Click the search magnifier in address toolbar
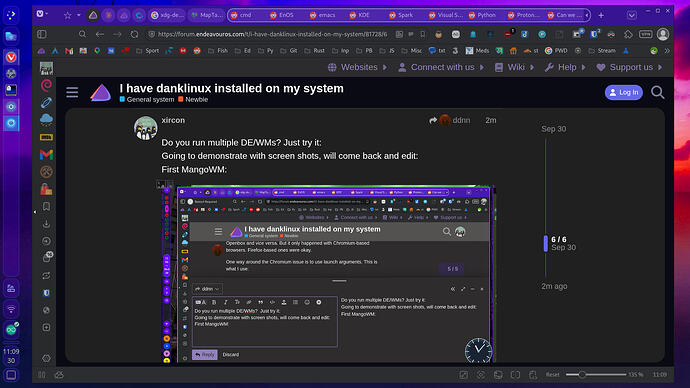This screenshot has height=388, width=690. 82,34
